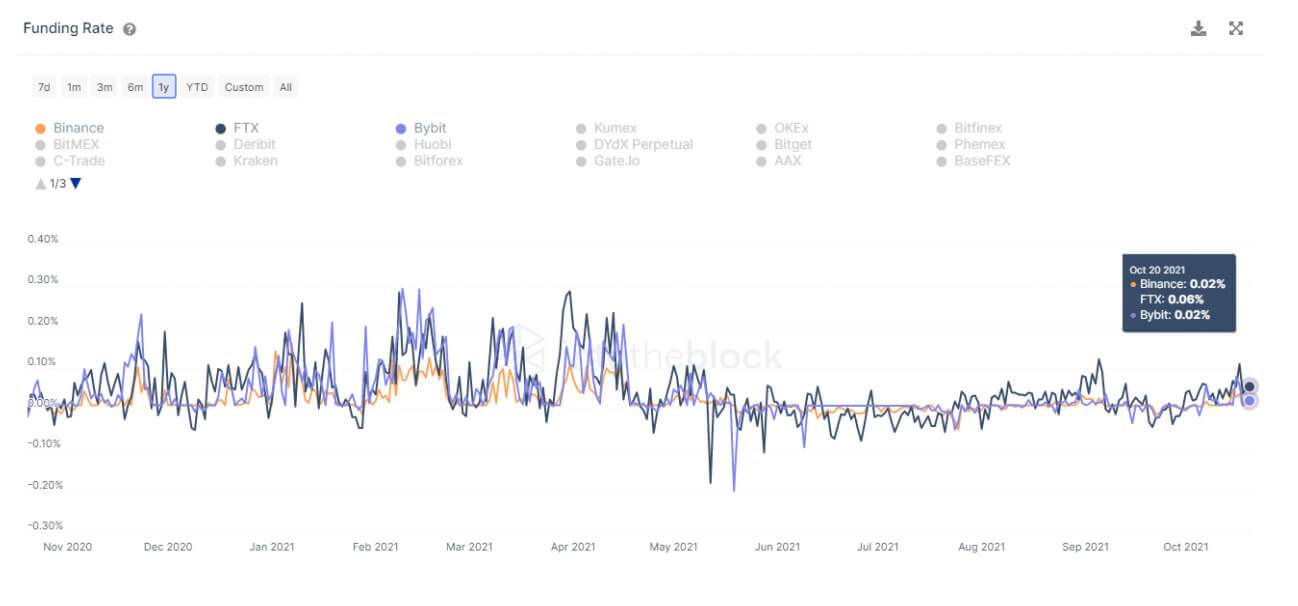Image resolution: width=1298 pixels, height=606 pixels.
Task: Select the All time range button
Action: [x=285, y=87]
